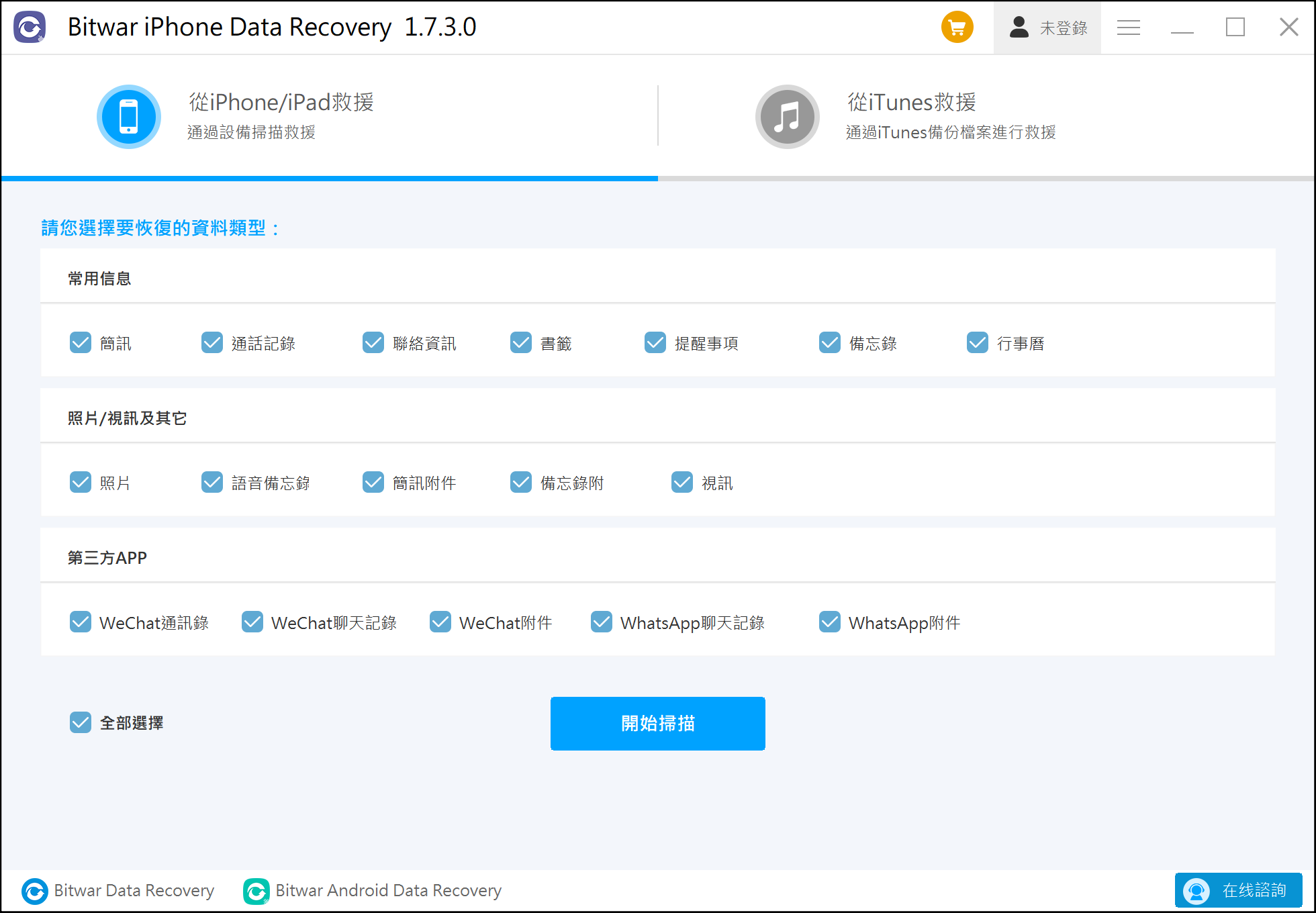Toggle the WeChat附件 checkbox

tap(440, 622)
